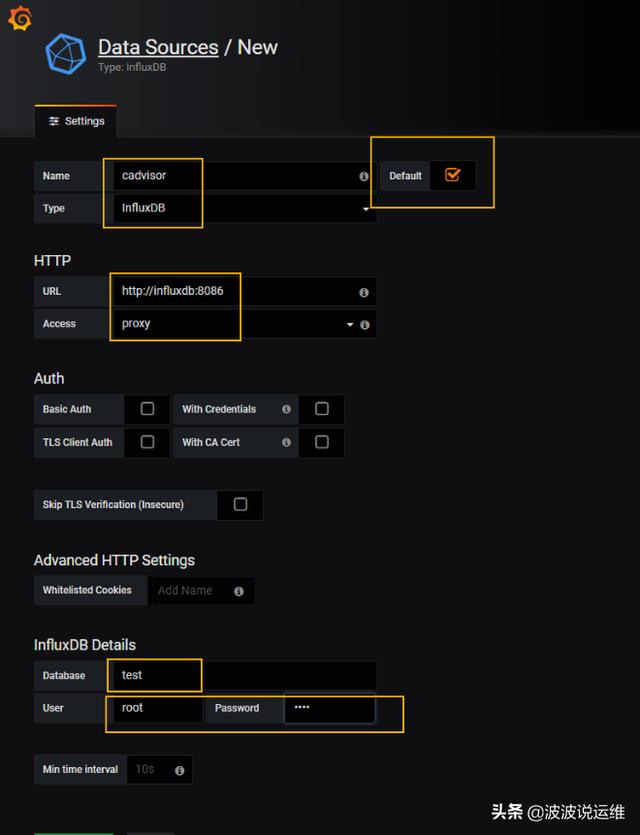Image resolution: width=640 pixels, height=835 pixels.
Task: Click the User field containing root
Action: pyautogui.click(x=158, y=708)
